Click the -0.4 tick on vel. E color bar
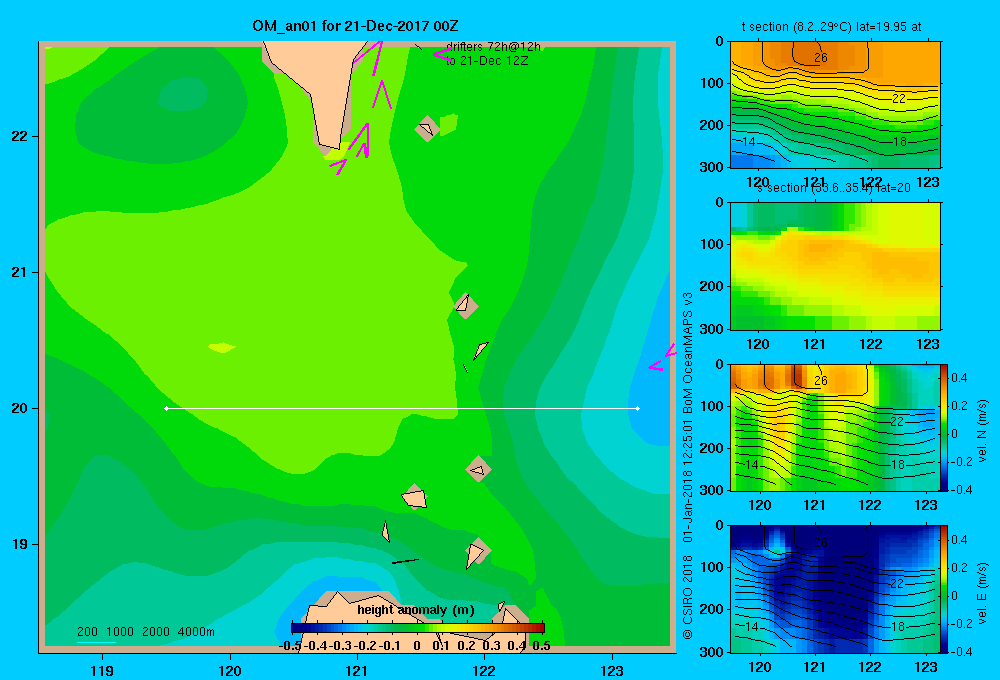 click(961, 651)
